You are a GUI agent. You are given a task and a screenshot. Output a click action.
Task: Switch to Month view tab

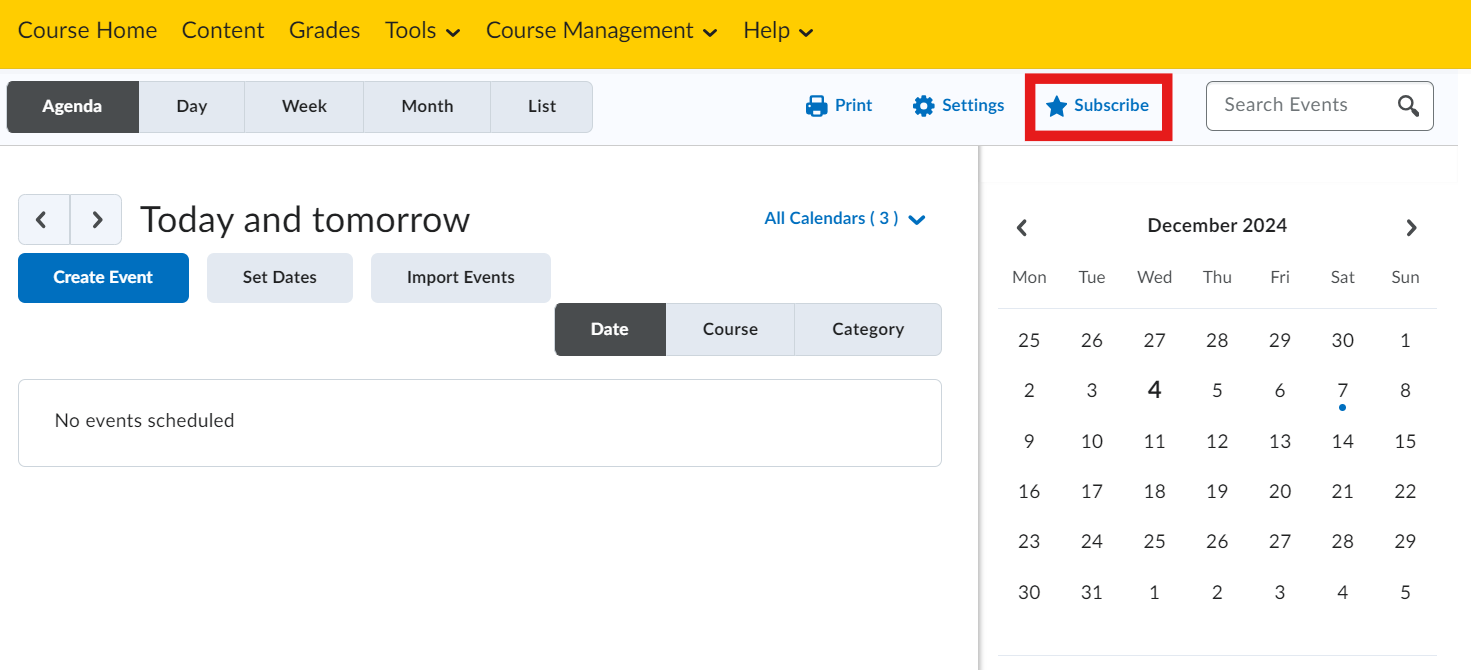[427, 107]
